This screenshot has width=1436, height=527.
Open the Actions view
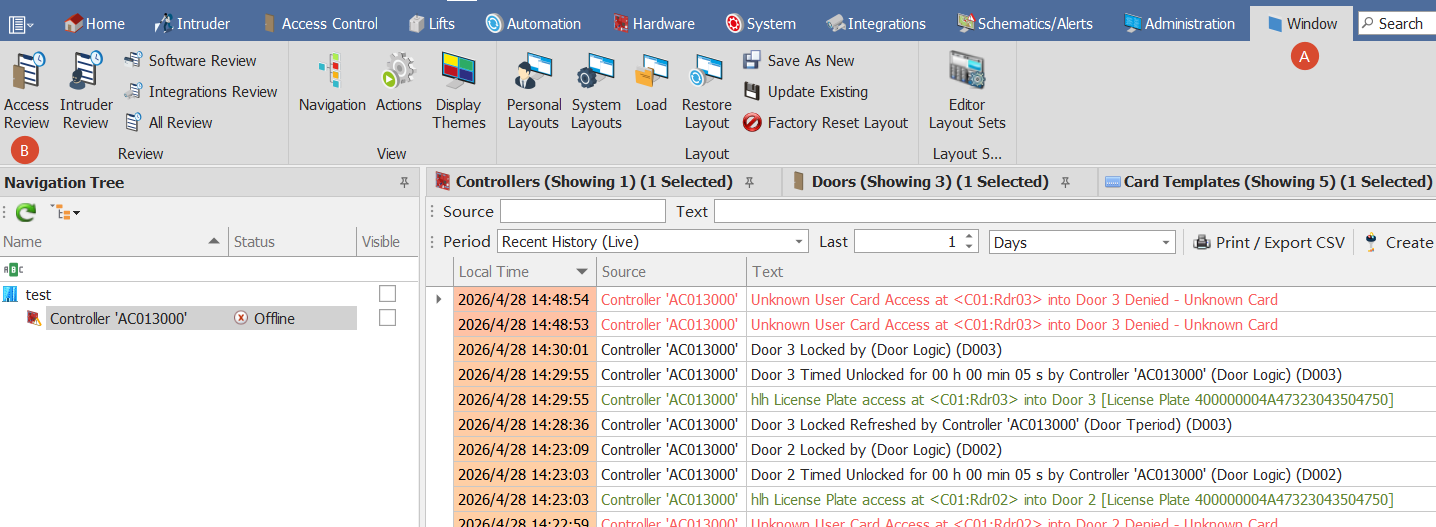coord(399,84)
